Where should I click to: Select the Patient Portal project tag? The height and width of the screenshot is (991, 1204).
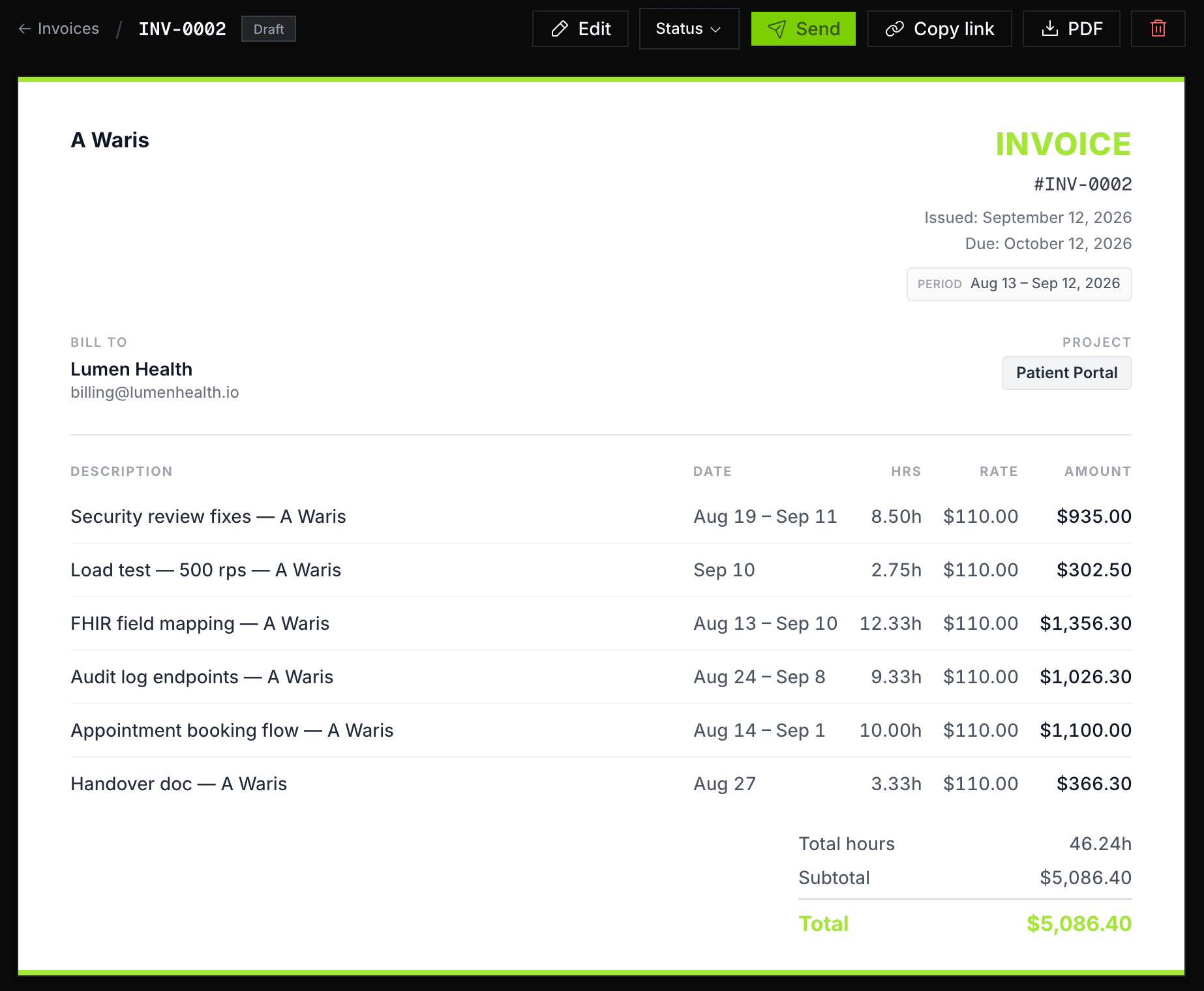pyautogui.click(x=1067, y=373)
